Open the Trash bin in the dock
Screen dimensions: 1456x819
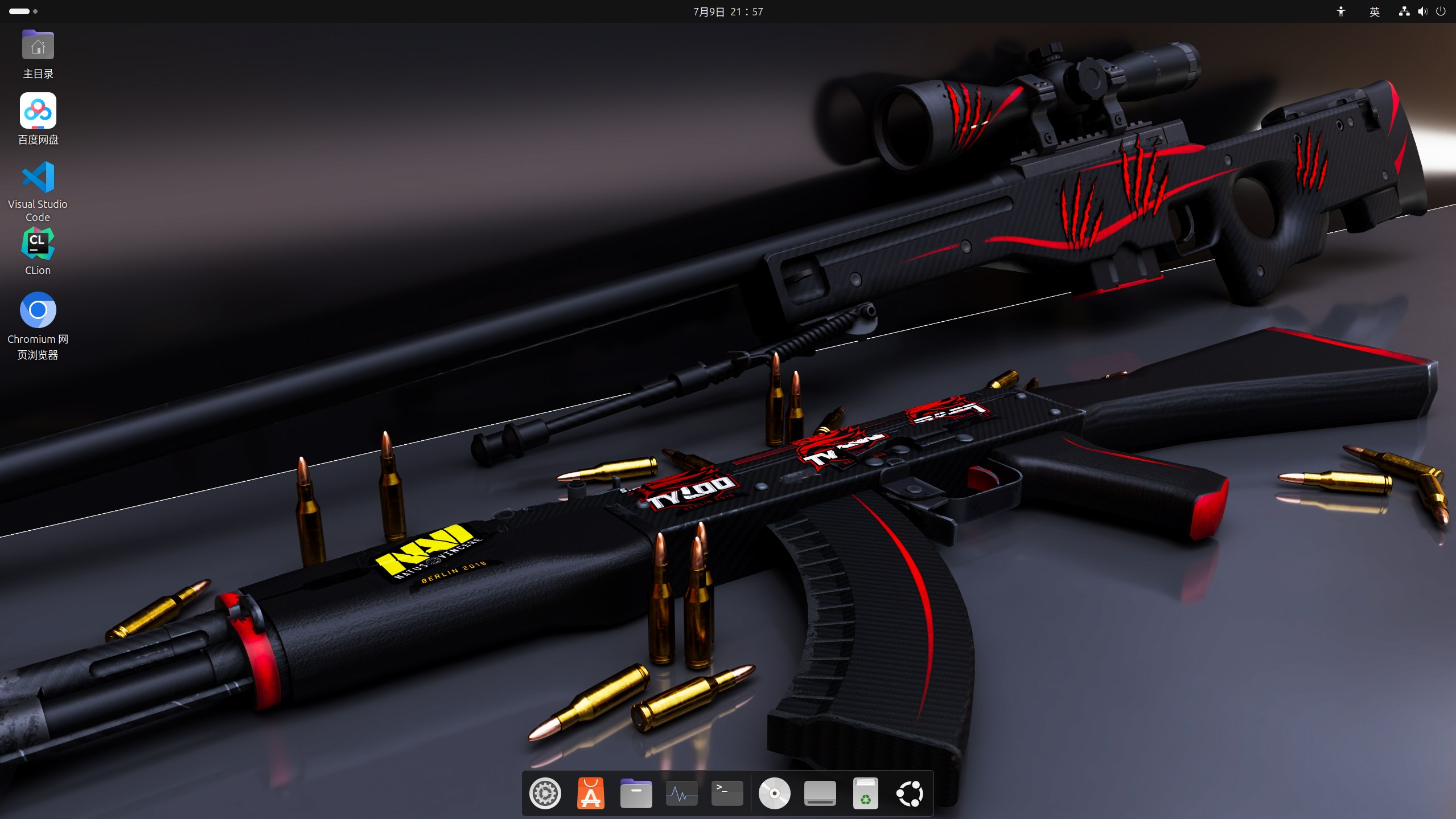866,793
